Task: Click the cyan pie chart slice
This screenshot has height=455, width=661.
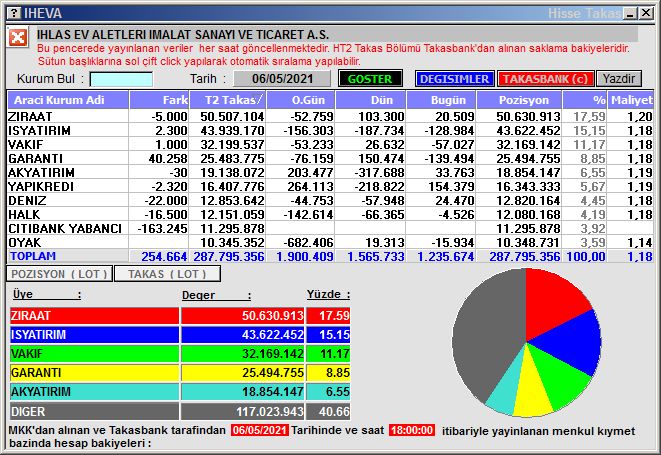Action: click(507, 390)
